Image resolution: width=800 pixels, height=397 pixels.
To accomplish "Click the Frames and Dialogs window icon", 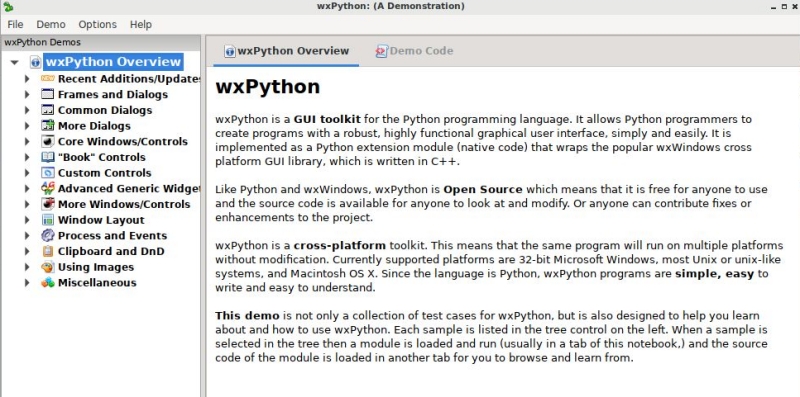I will coord(47,94).
